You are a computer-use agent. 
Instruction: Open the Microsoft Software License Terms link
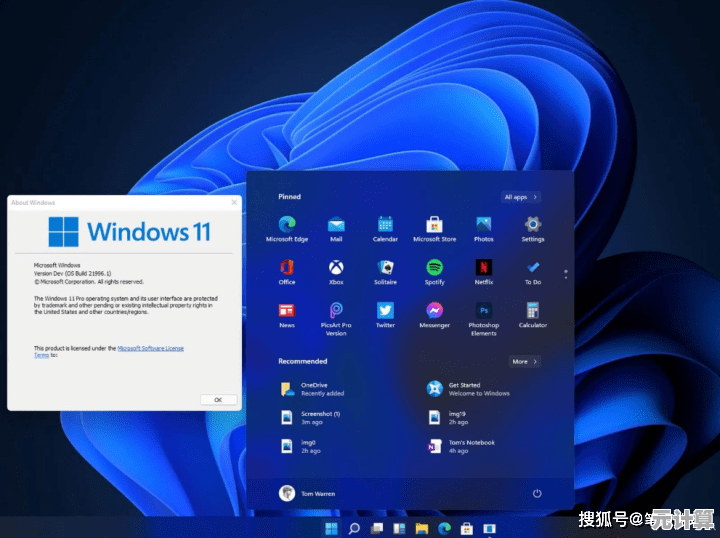(x=150, y=348)
